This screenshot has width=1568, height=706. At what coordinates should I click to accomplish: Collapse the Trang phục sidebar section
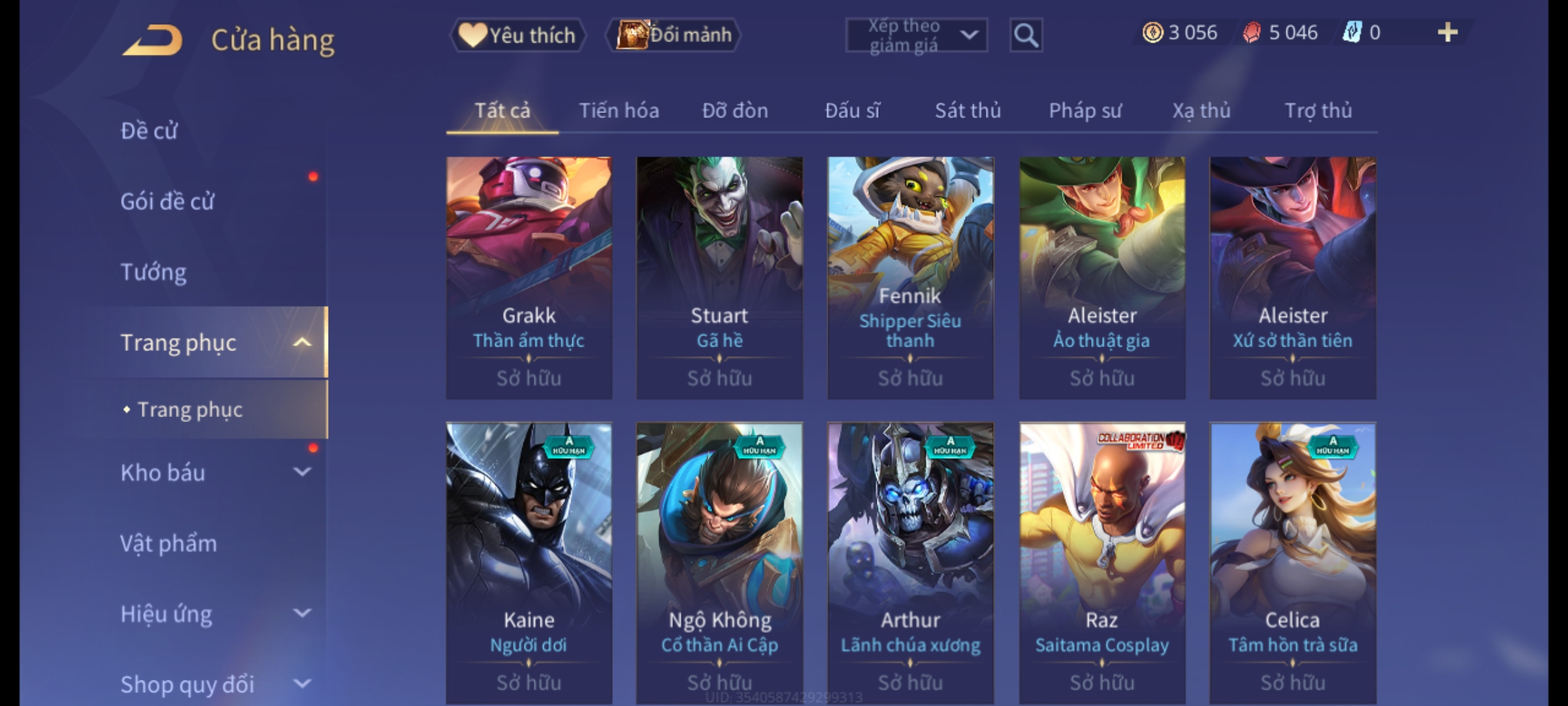(x=302, y=342)
